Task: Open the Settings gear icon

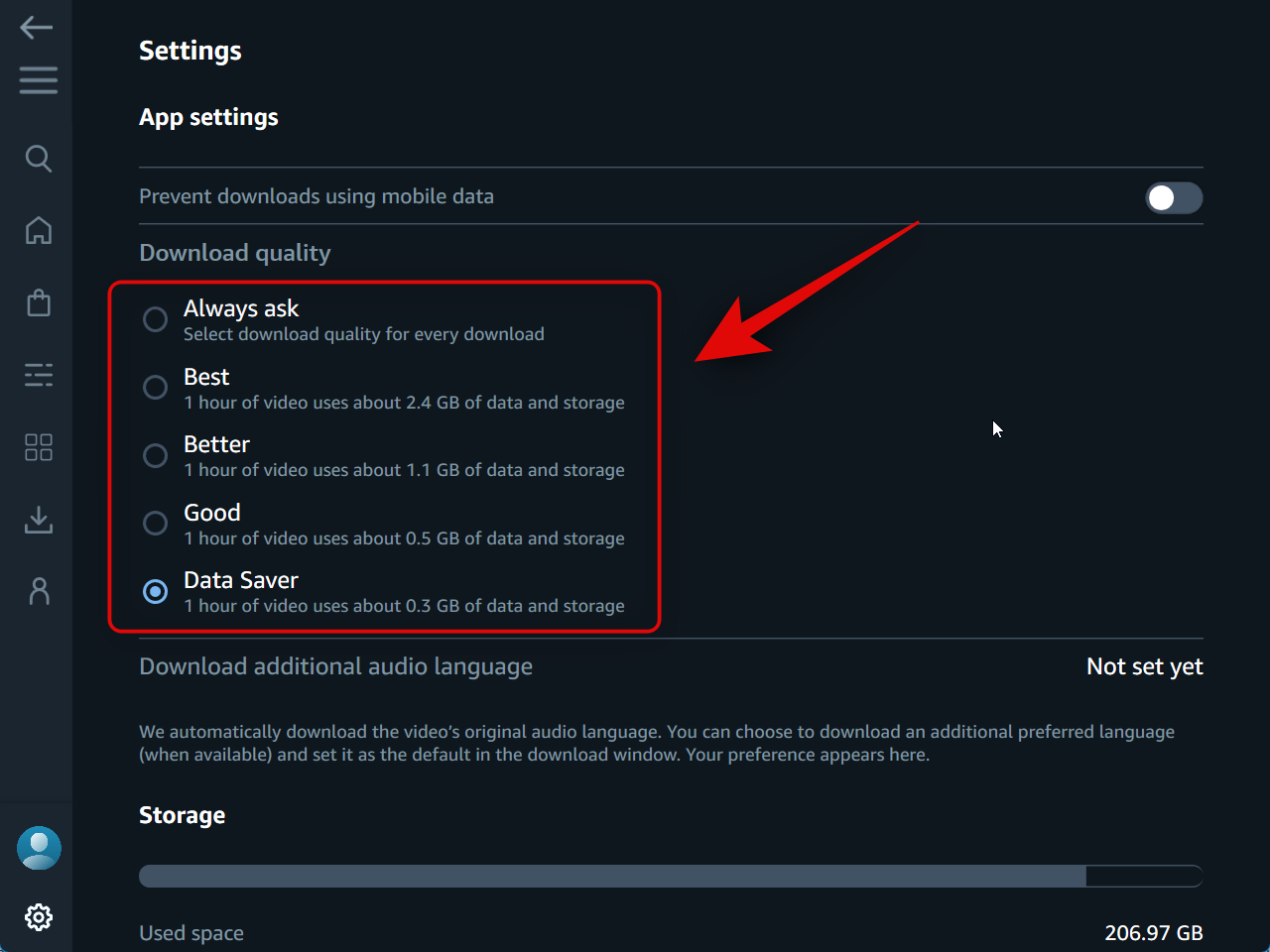Action: click(39, 917)
